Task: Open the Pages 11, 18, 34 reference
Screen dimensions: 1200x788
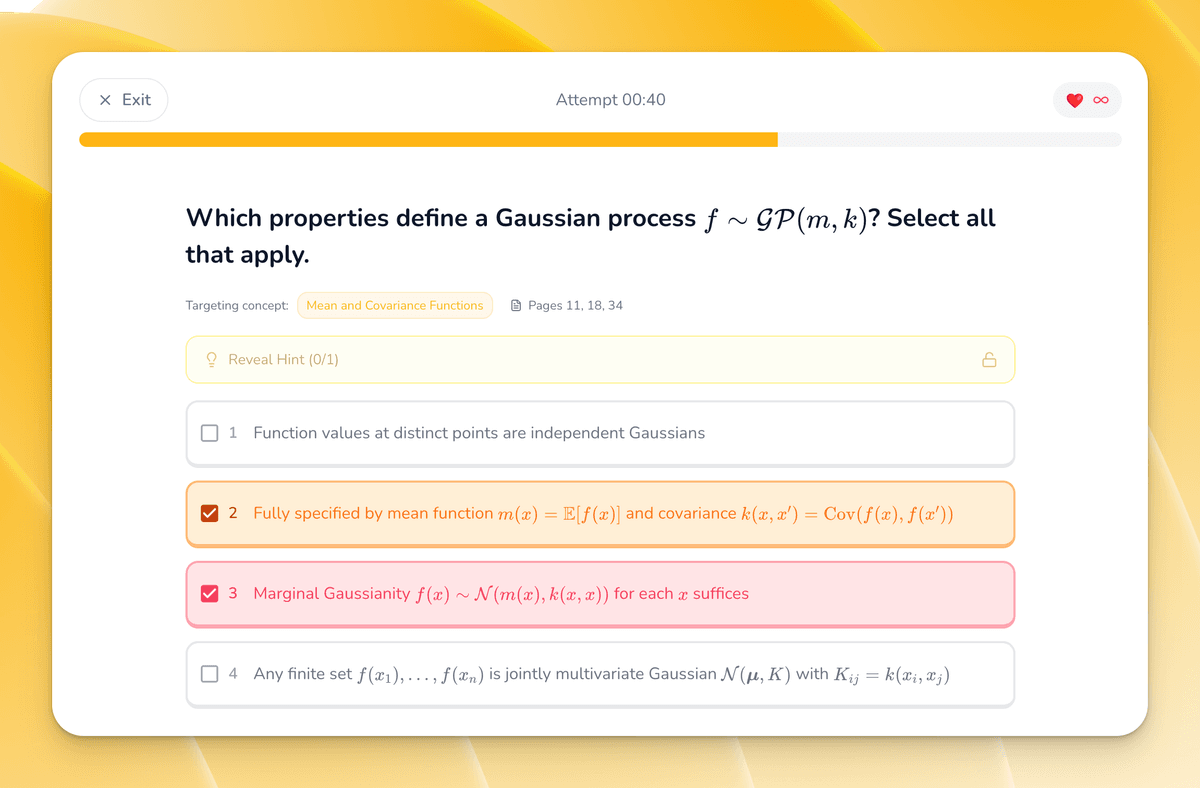Action: (x=575, y=306)
